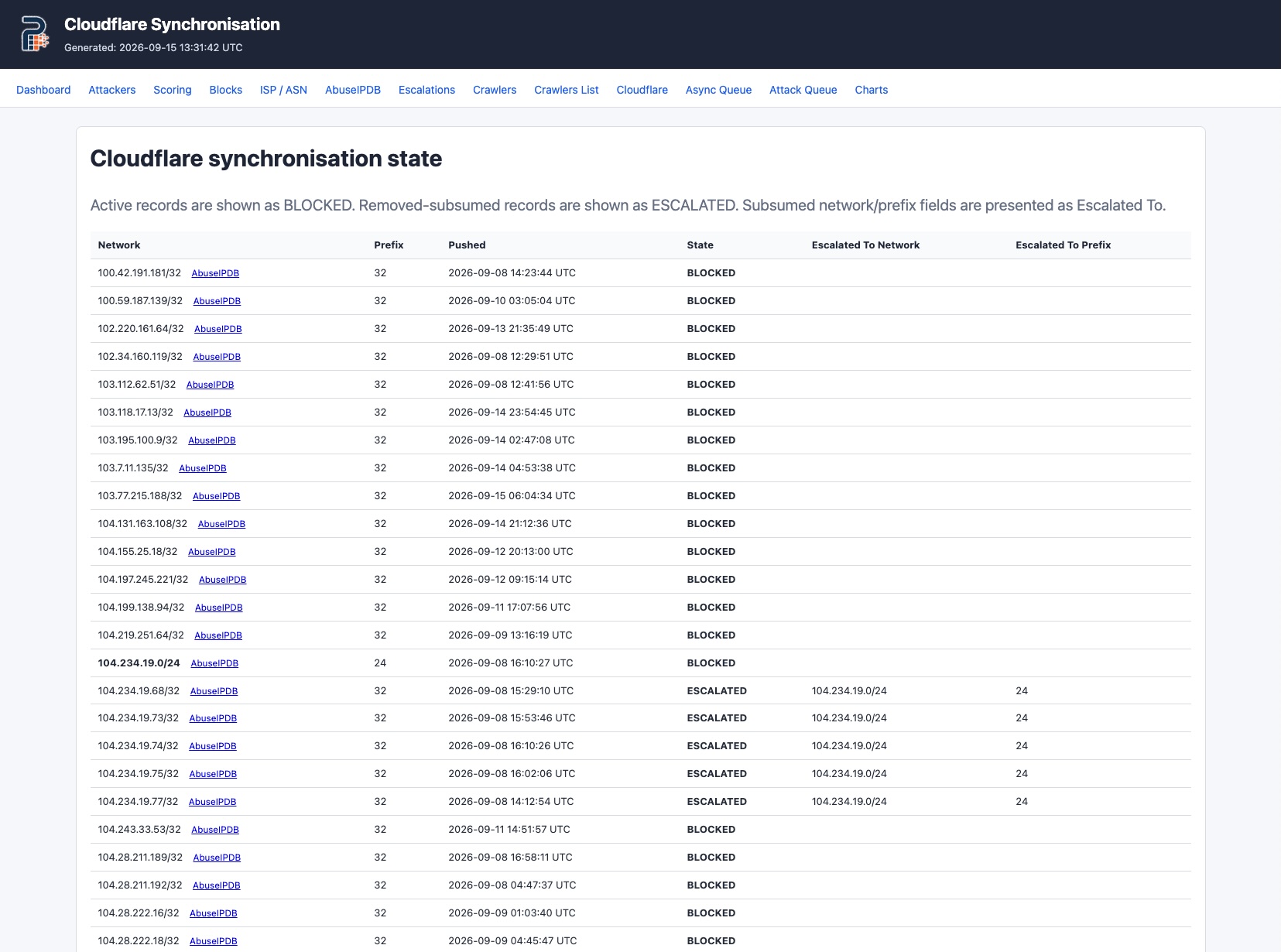
Task: Click the Network column header
Action: (x=119, y=245)
